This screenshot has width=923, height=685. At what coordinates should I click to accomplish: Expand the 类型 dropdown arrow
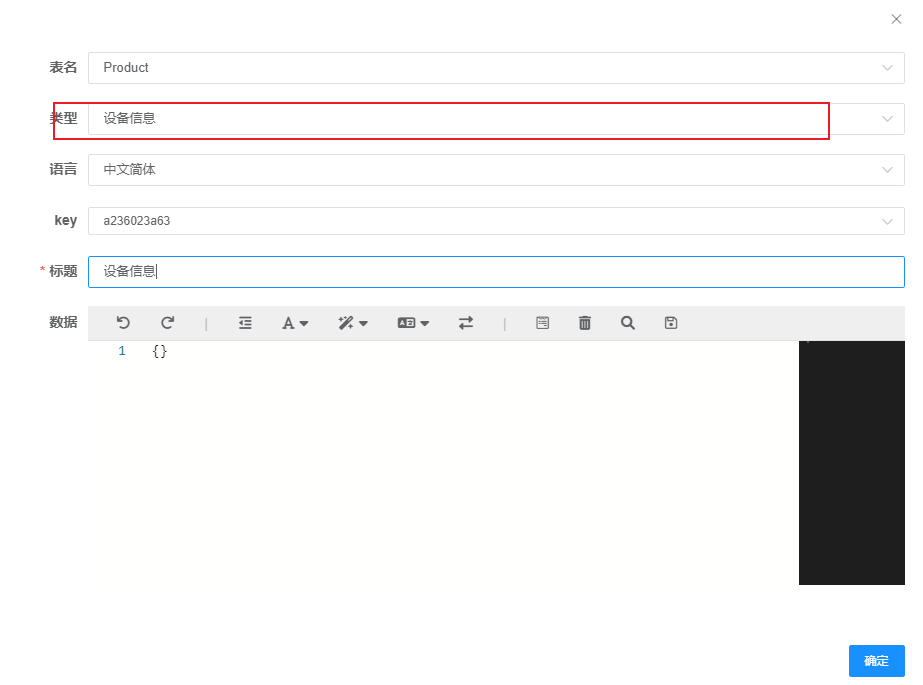tap(887, 119)
